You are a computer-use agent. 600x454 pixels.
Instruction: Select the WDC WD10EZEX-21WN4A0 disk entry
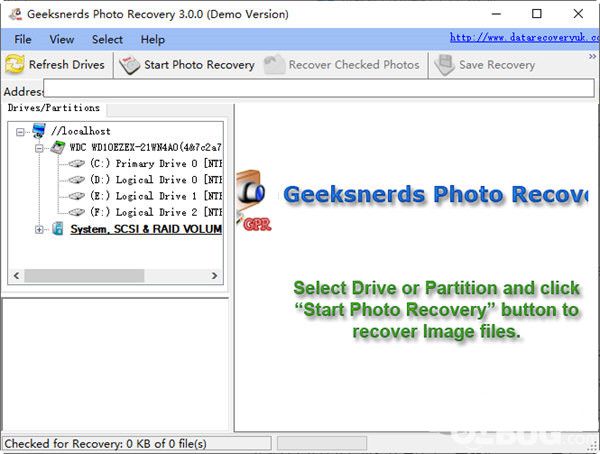pyautogui.click(x=146, y=147)
